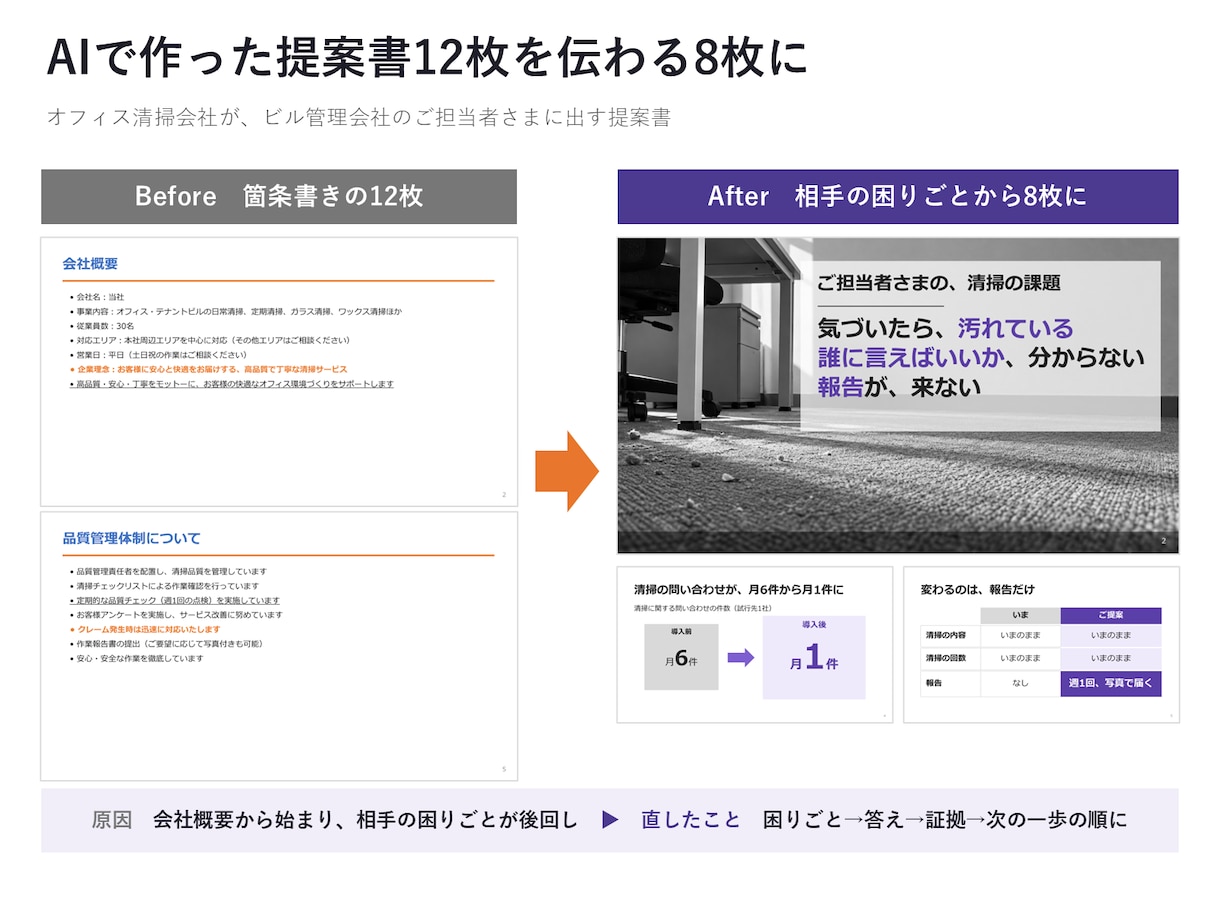Click the purple label '直したこと'

(x=691, y=820)
